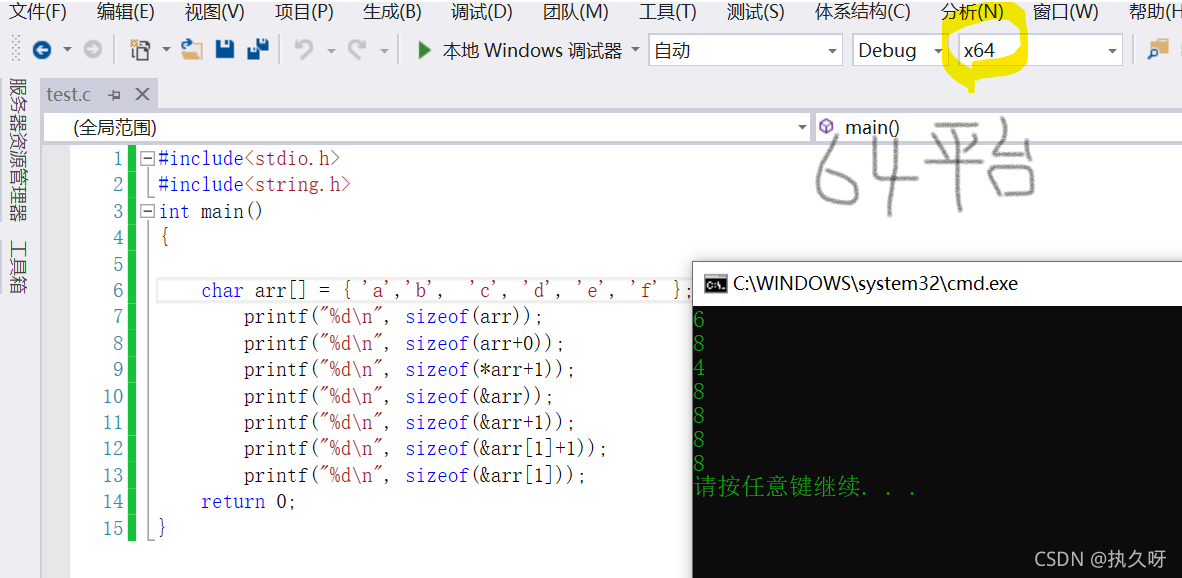The width and height of the screenshot is (1182, 578).
Task: Open the 文件(F) menu
Action: (37, 11)
